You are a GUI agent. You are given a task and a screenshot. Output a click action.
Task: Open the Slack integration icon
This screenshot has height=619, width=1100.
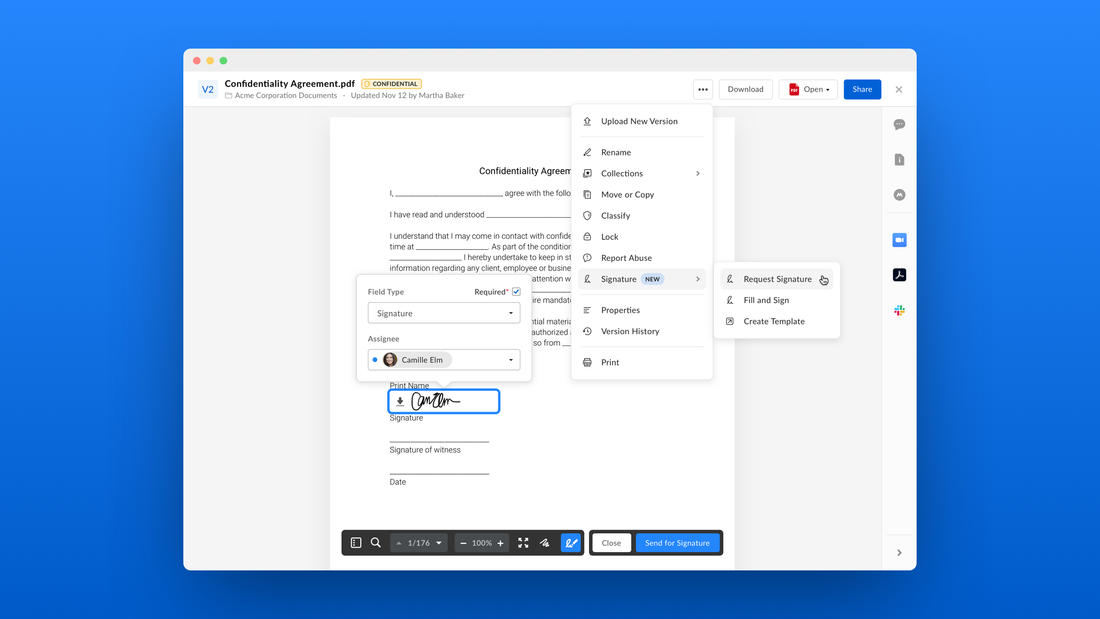899,310
